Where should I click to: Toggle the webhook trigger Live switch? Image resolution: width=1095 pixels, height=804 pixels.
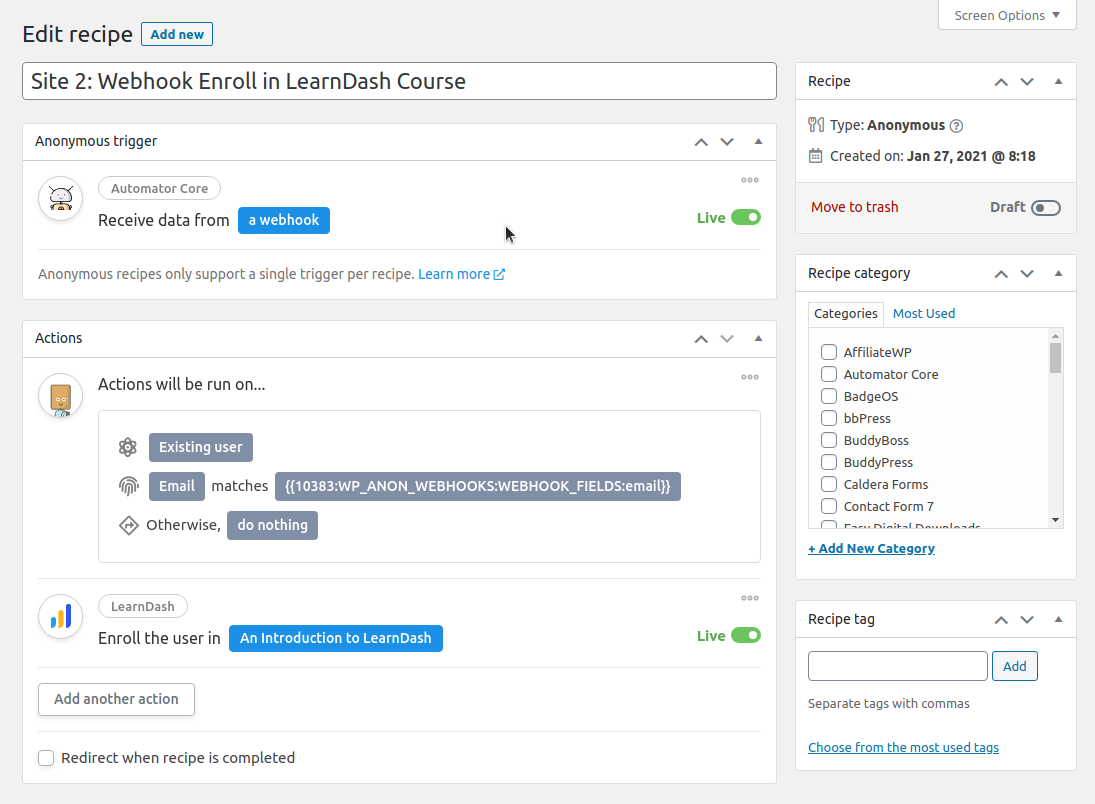coord(746,217)
